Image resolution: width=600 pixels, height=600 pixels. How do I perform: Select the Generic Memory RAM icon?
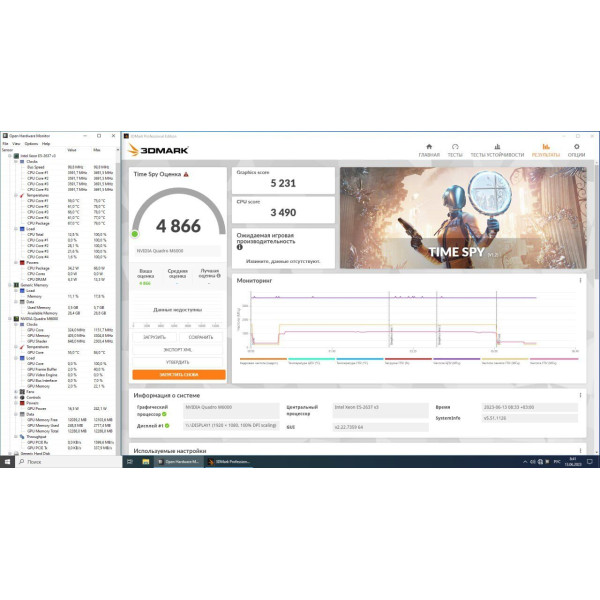(x=16, y=285)
